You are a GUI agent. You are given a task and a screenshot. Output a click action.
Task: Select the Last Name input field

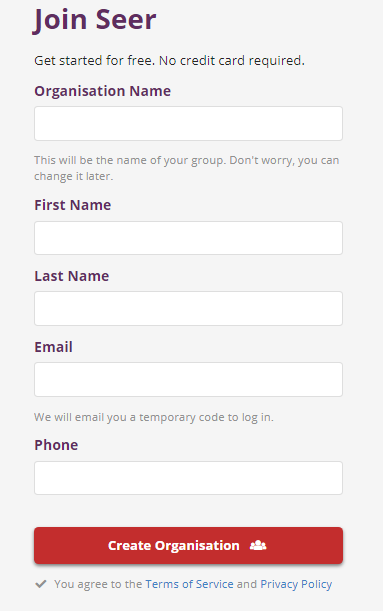(x=188, y=308)
